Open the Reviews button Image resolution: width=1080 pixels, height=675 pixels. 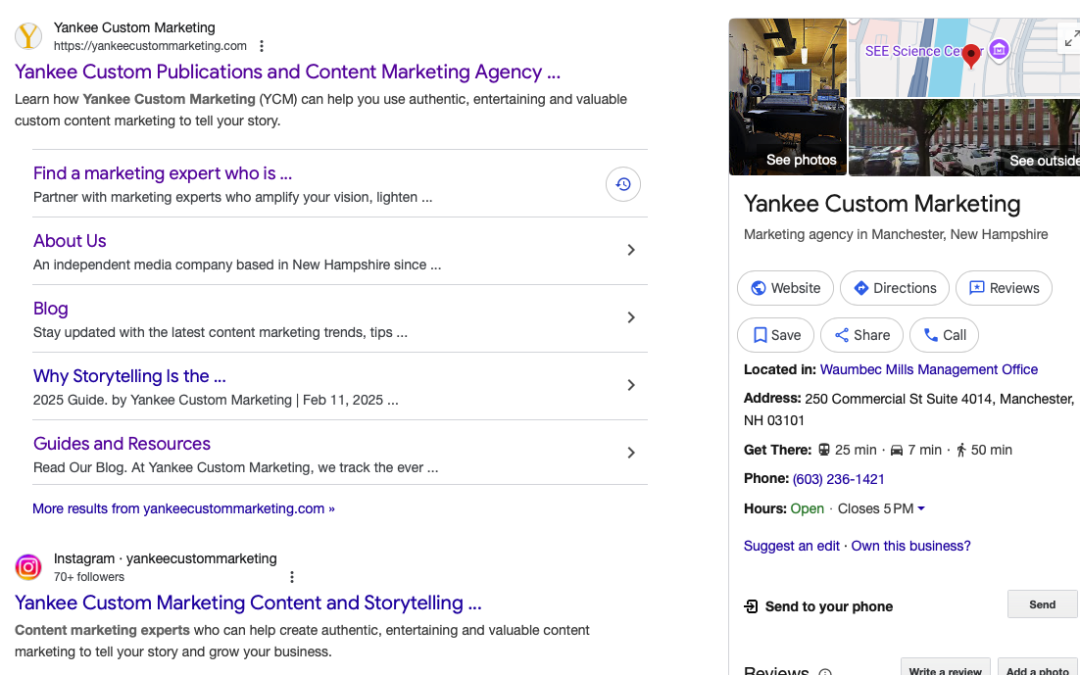[1004, 288]
